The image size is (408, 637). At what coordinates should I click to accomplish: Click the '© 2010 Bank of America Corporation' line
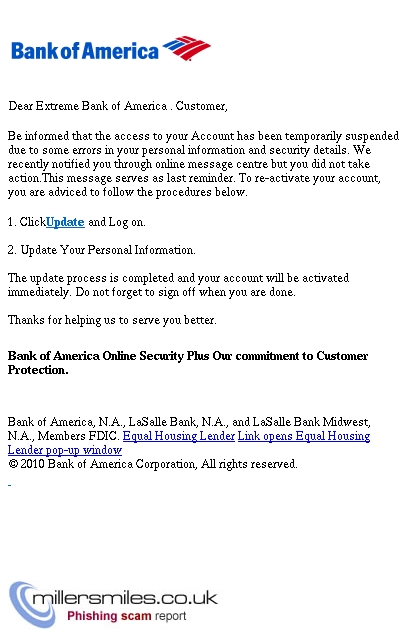click(x=153, y=464)
